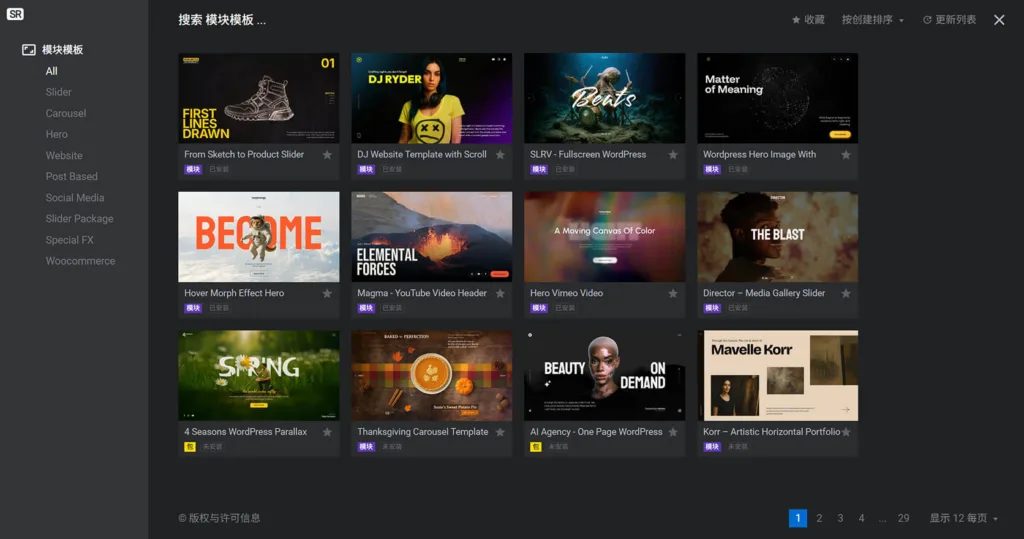This screenshot has height=539, width=1024.
Task: Select the Carousel category in sidebar
Action: click(x=66, y=113)
